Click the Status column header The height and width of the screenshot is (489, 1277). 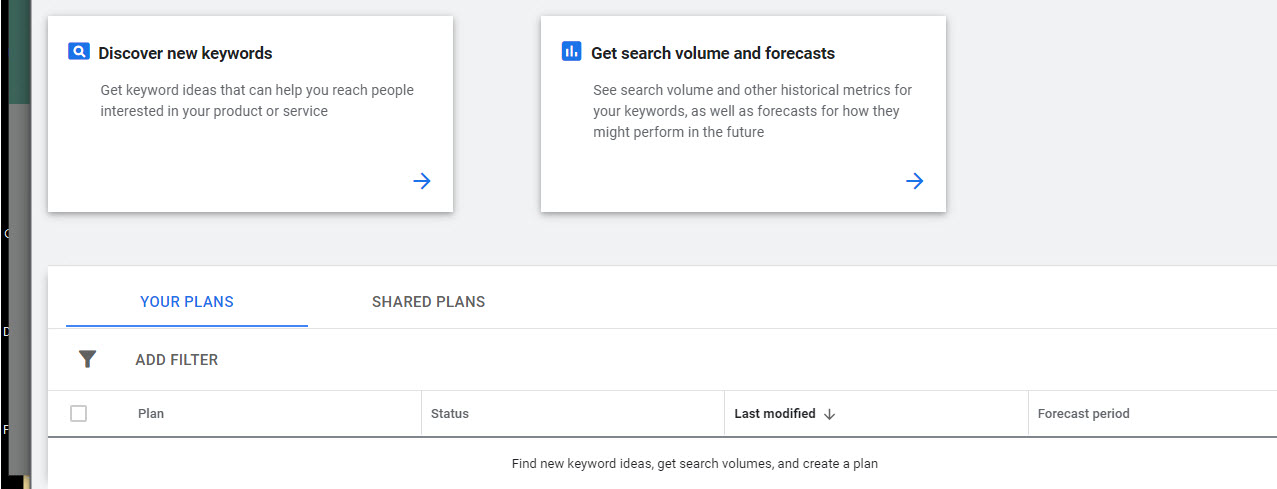pos(449,414)
